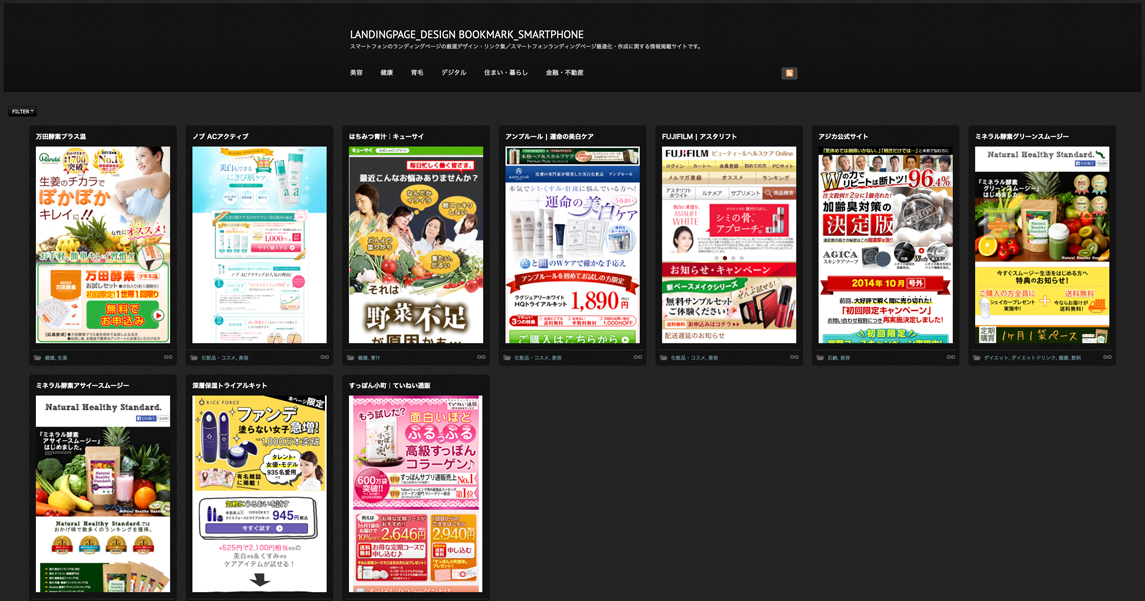The width and height of the screenshot is (1145, 601).
Task: Click 飲料 tag under グリーンスムージー card
Action: (1076, 358)
